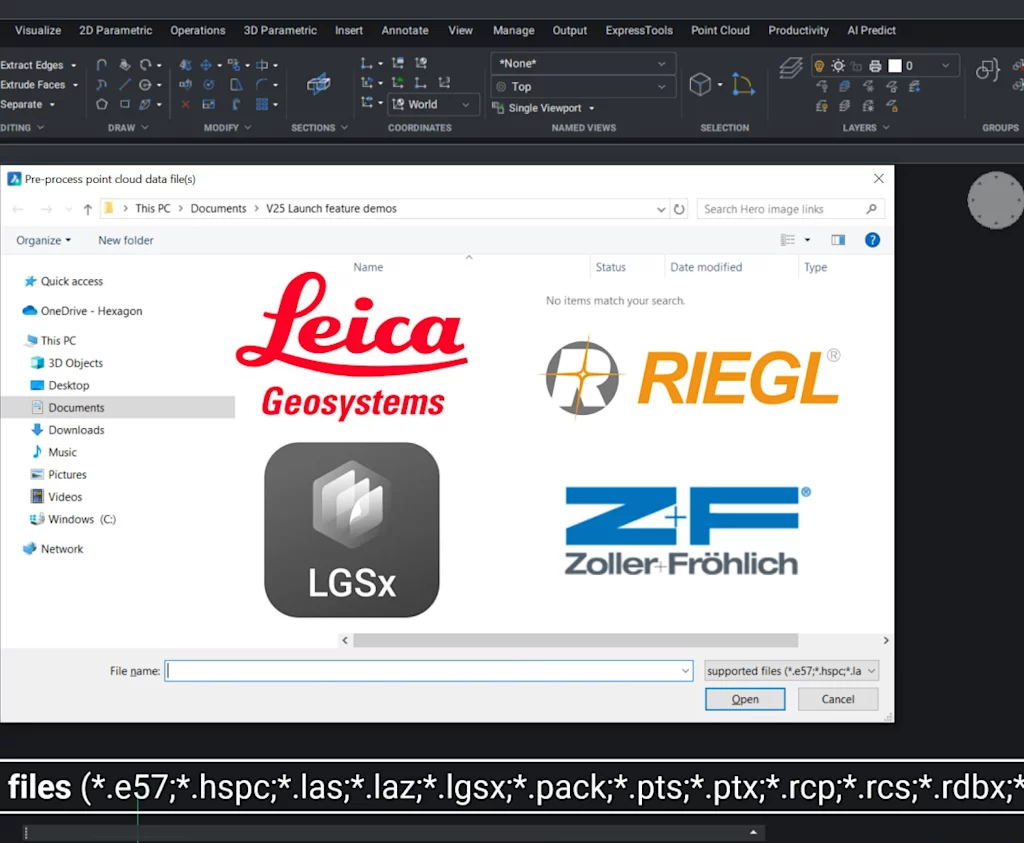This screenshot has width=1024, height=843.
Task: Click the Search Hero image links box
Action: point(791,209)
